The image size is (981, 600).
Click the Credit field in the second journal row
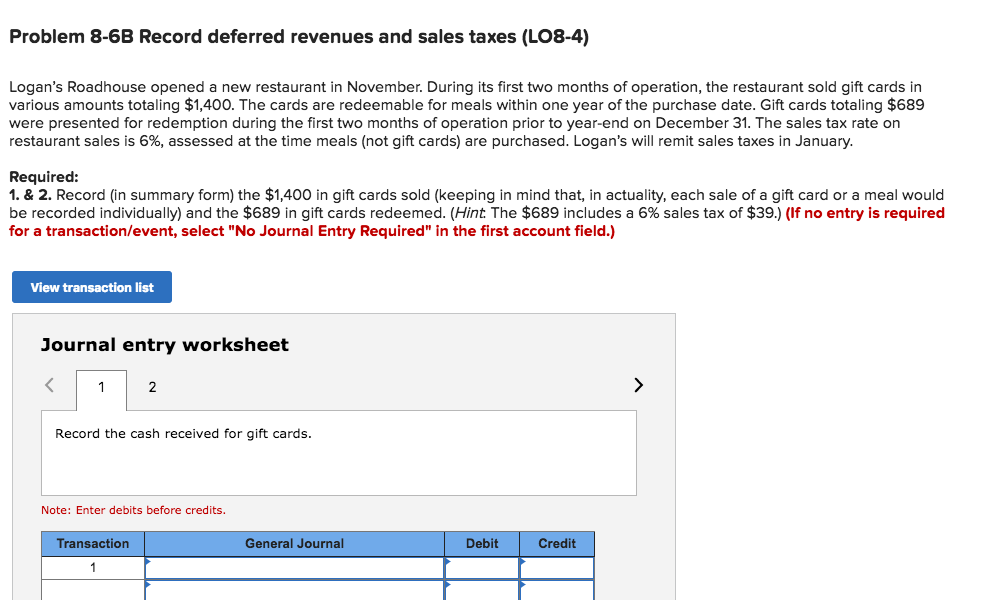[557, 590]
